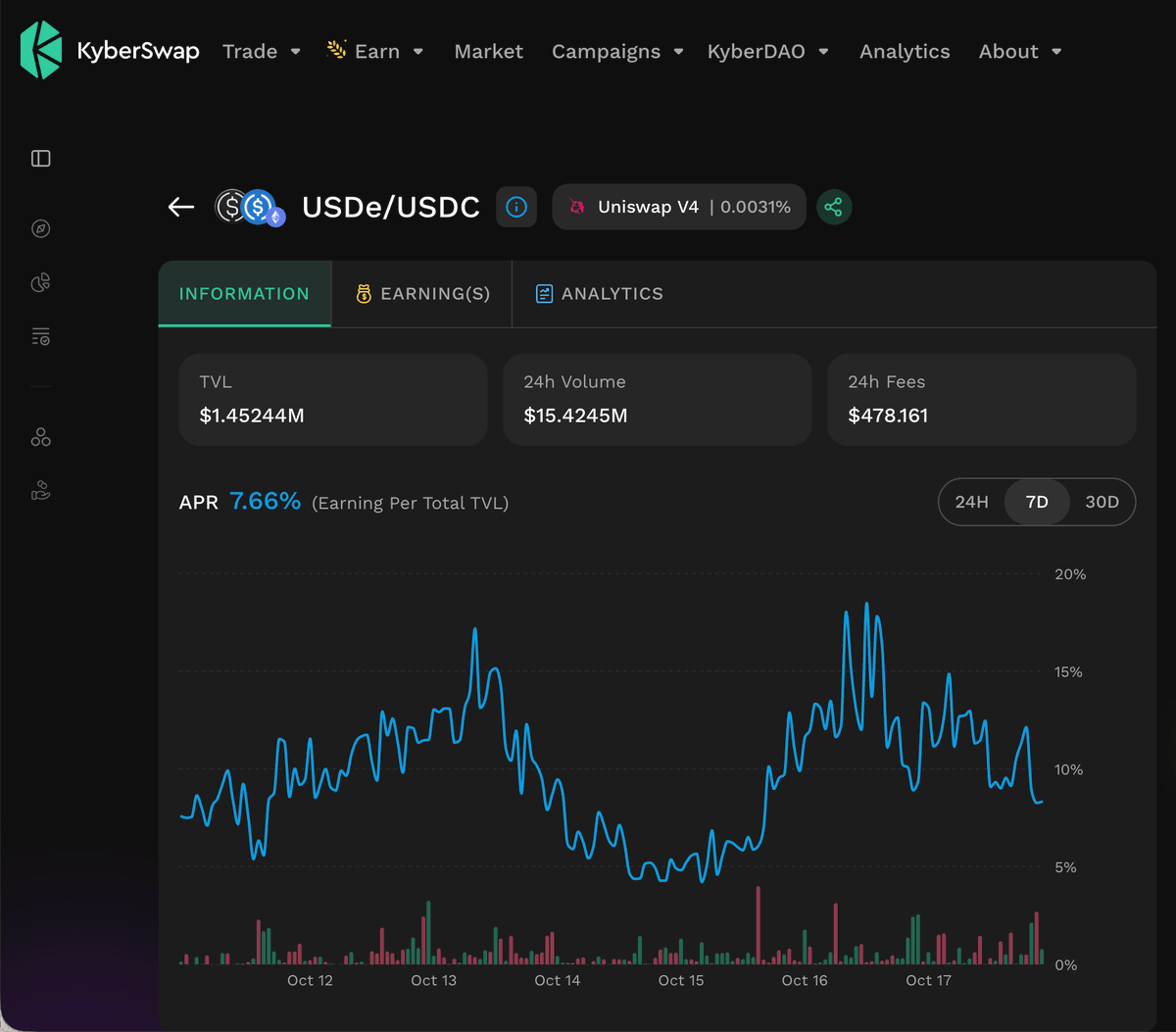Click the 24h Fees $478.161 card
This screenshot has width=1176, height=1032.
[x=982, y=400]
